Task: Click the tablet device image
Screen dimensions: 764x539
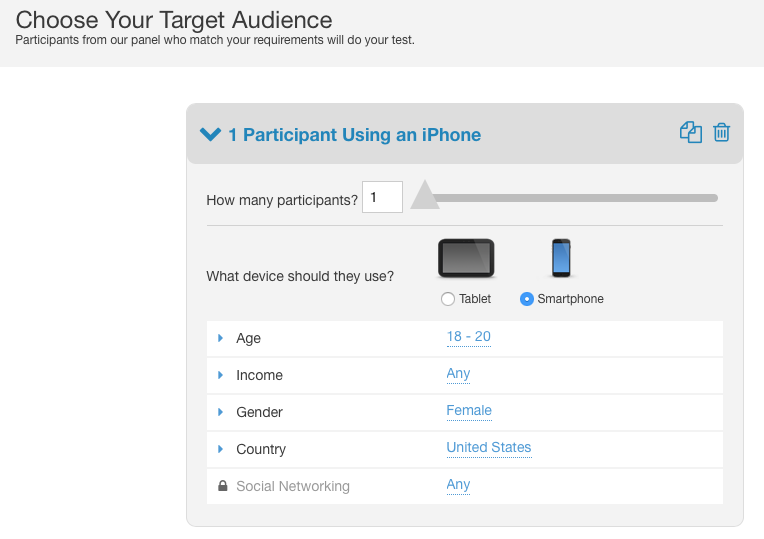Action: pos(466,258)
